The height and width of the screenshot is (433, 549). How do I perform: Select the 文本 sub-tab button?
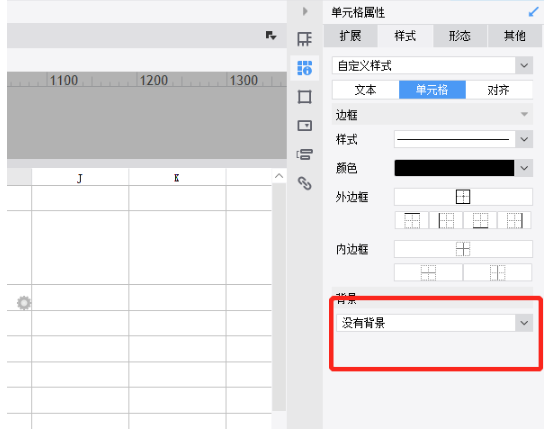[x=365, y=90]
